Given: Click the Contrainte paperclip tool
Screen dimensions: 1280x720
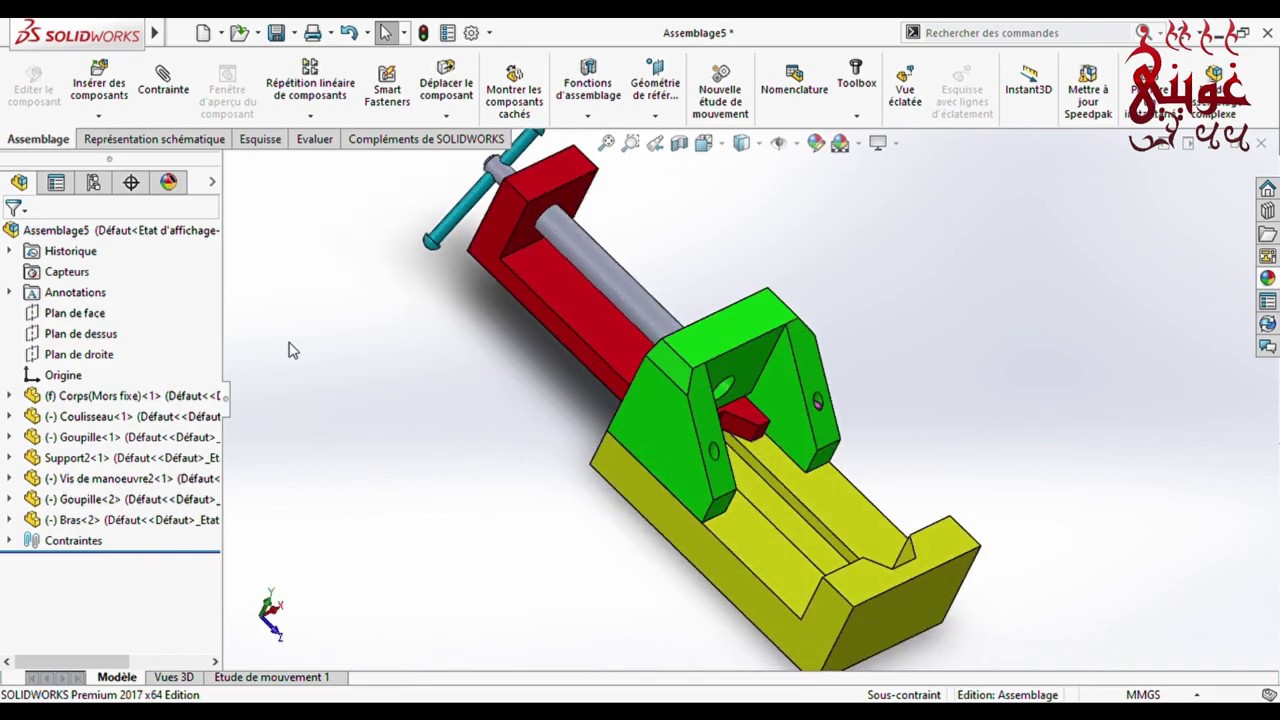Looking at the screenshot, I should click(163, 80).
